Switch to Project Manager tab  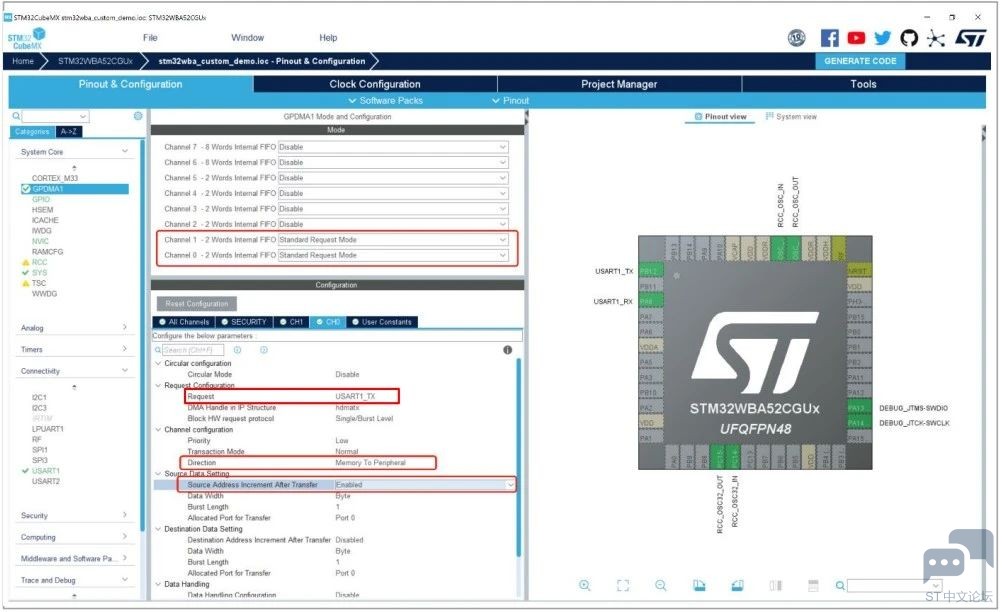coord(619,84)
